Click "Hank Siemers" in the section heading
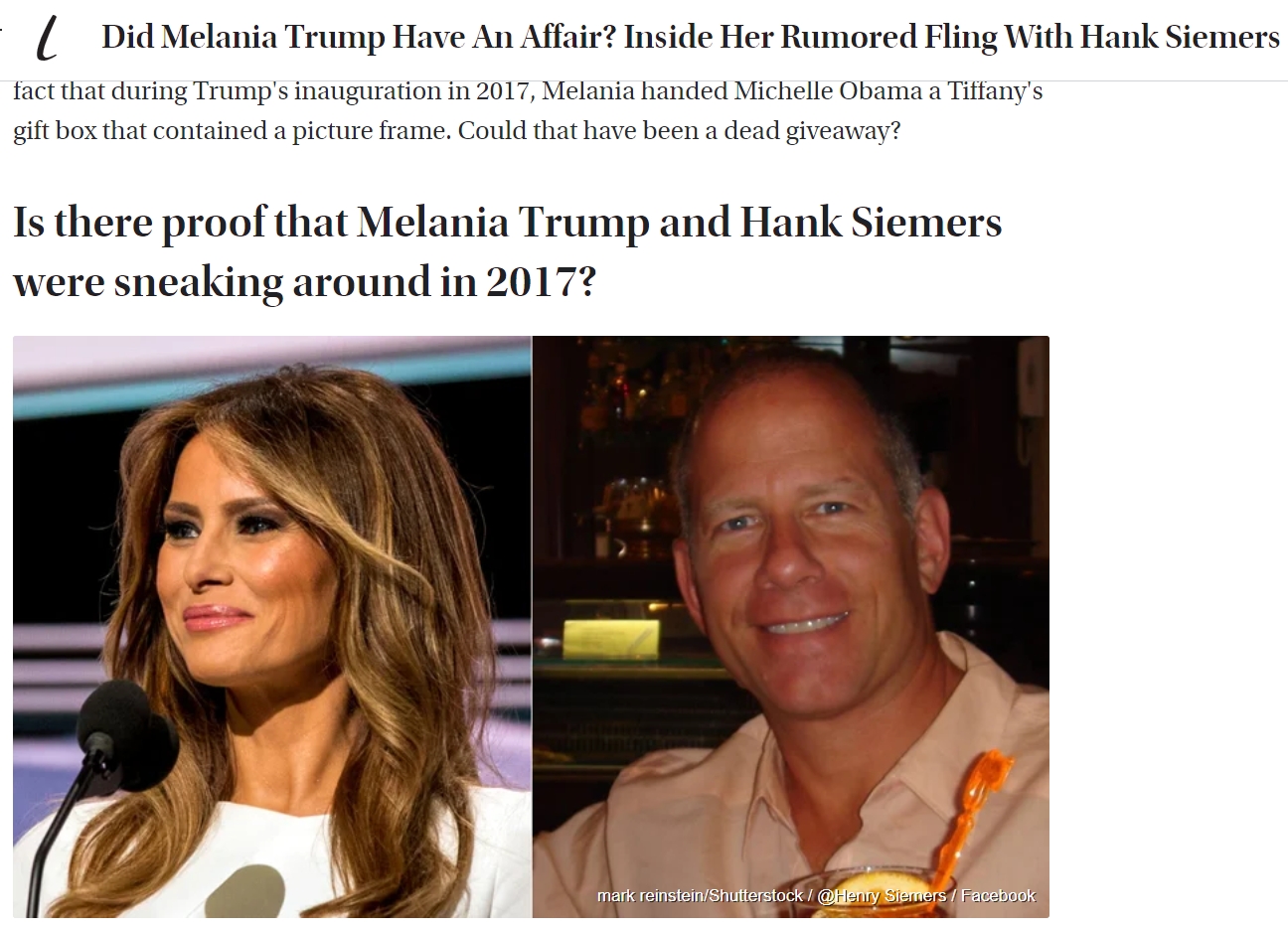Viewport: 1288px width, 930px height. coord(871,222)
